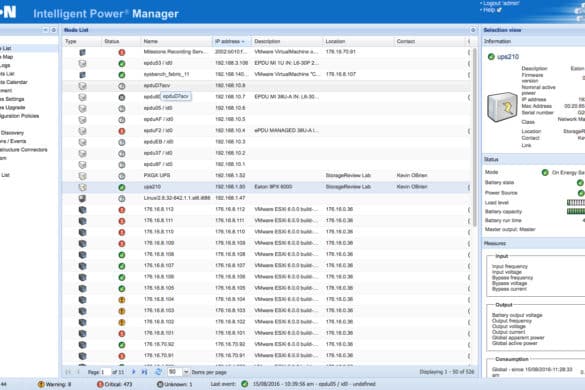The height and width of the screenshot is (390, 585).
Task: Open Nodes Settings in left navigation
Action: point(12,99)
